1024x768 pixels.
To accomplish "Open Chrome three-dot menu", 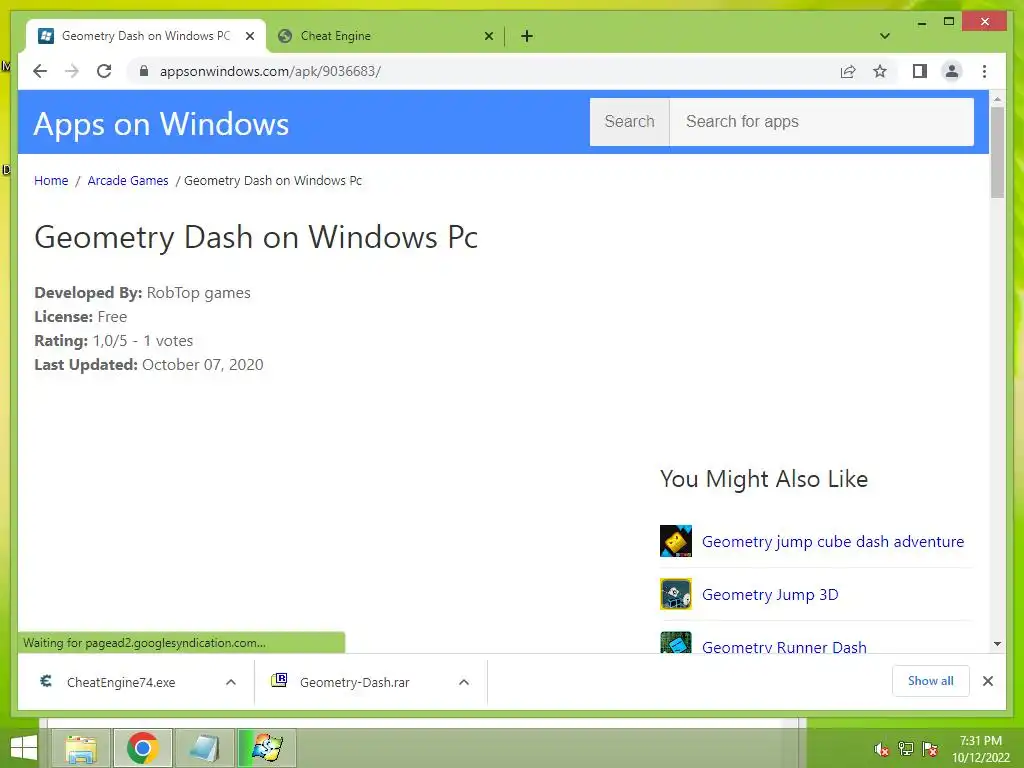I will coord(984,71).
